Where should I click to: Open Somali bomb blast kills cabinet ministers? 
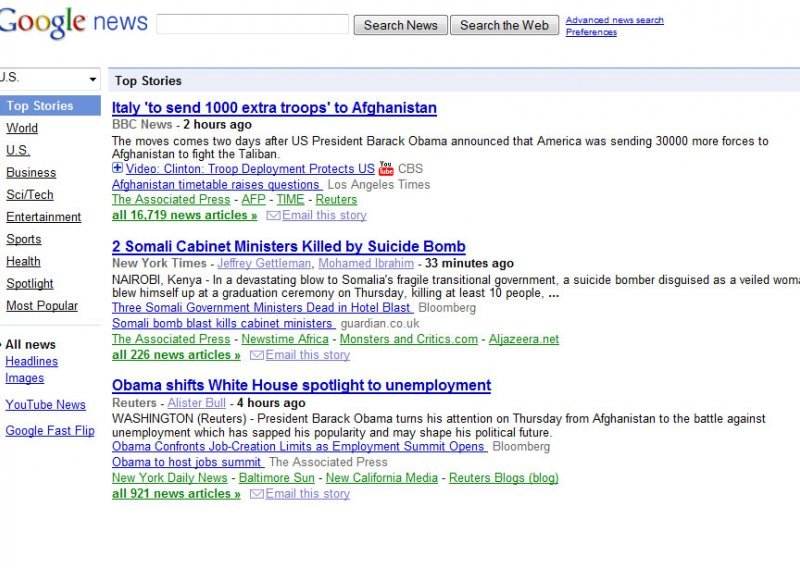[223, 324]
